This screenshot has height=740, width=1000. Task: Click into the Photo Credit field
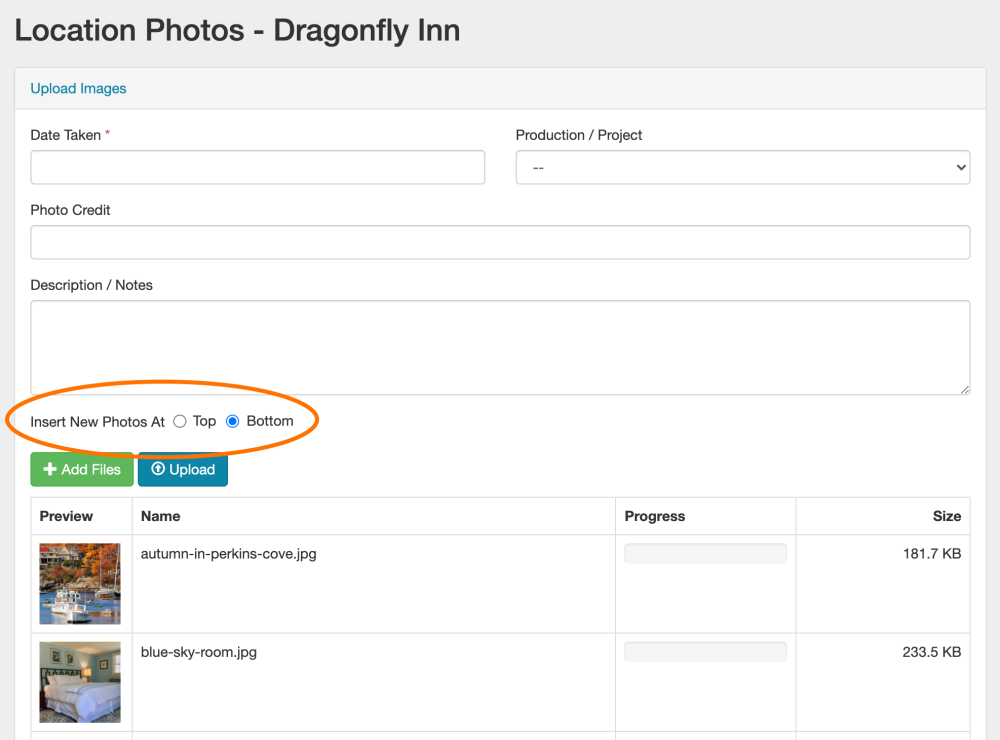tap(500, 243)
